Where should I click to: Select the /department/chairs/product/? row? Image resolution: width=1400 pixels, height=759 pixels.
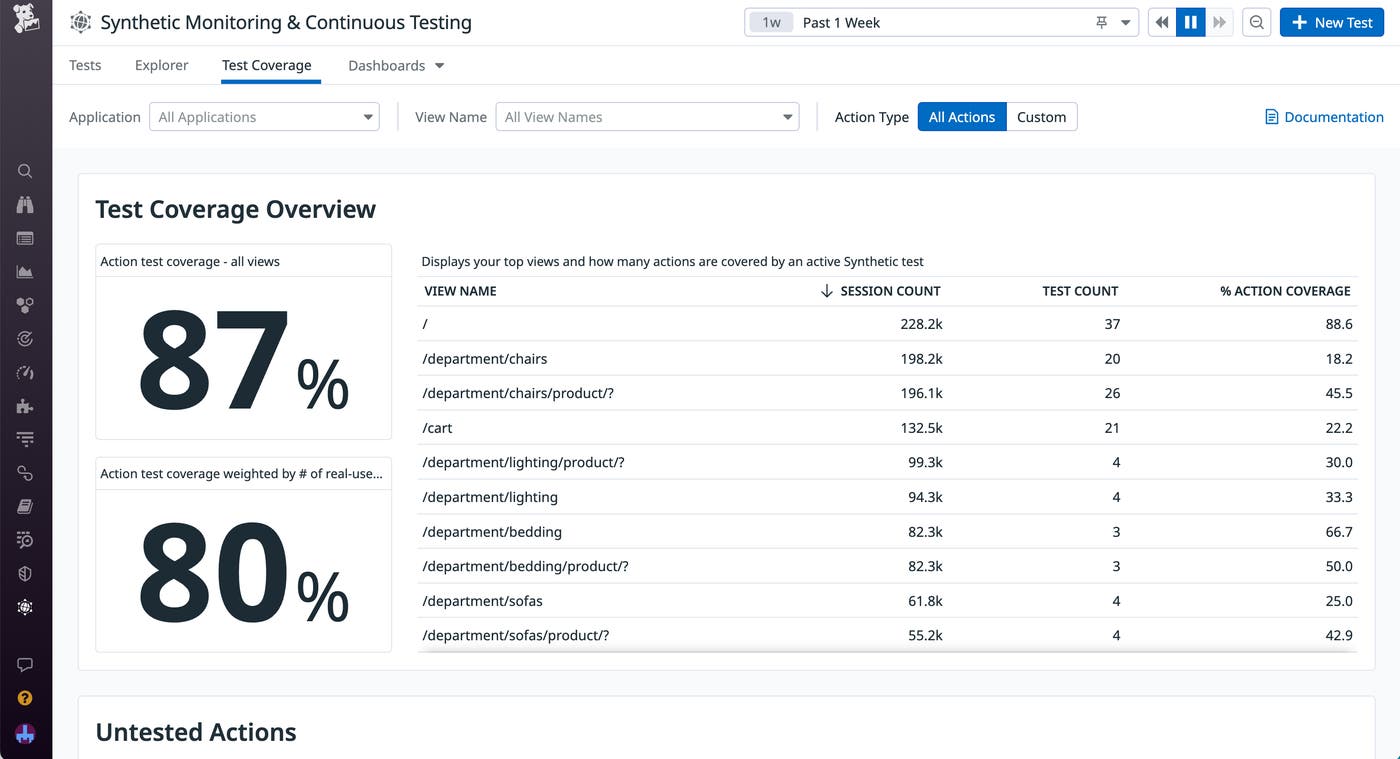(x=887, y=393)
